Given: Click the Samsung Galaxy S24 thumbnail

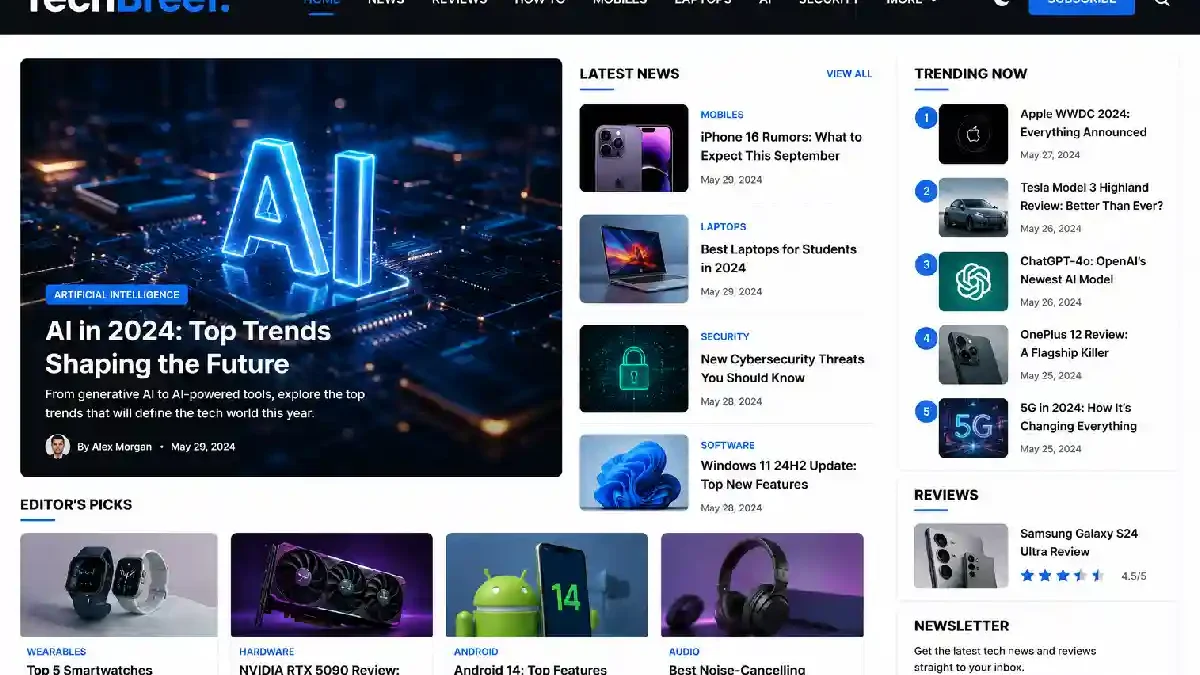Looking at the screenshot, I should [x=961, y=556].
